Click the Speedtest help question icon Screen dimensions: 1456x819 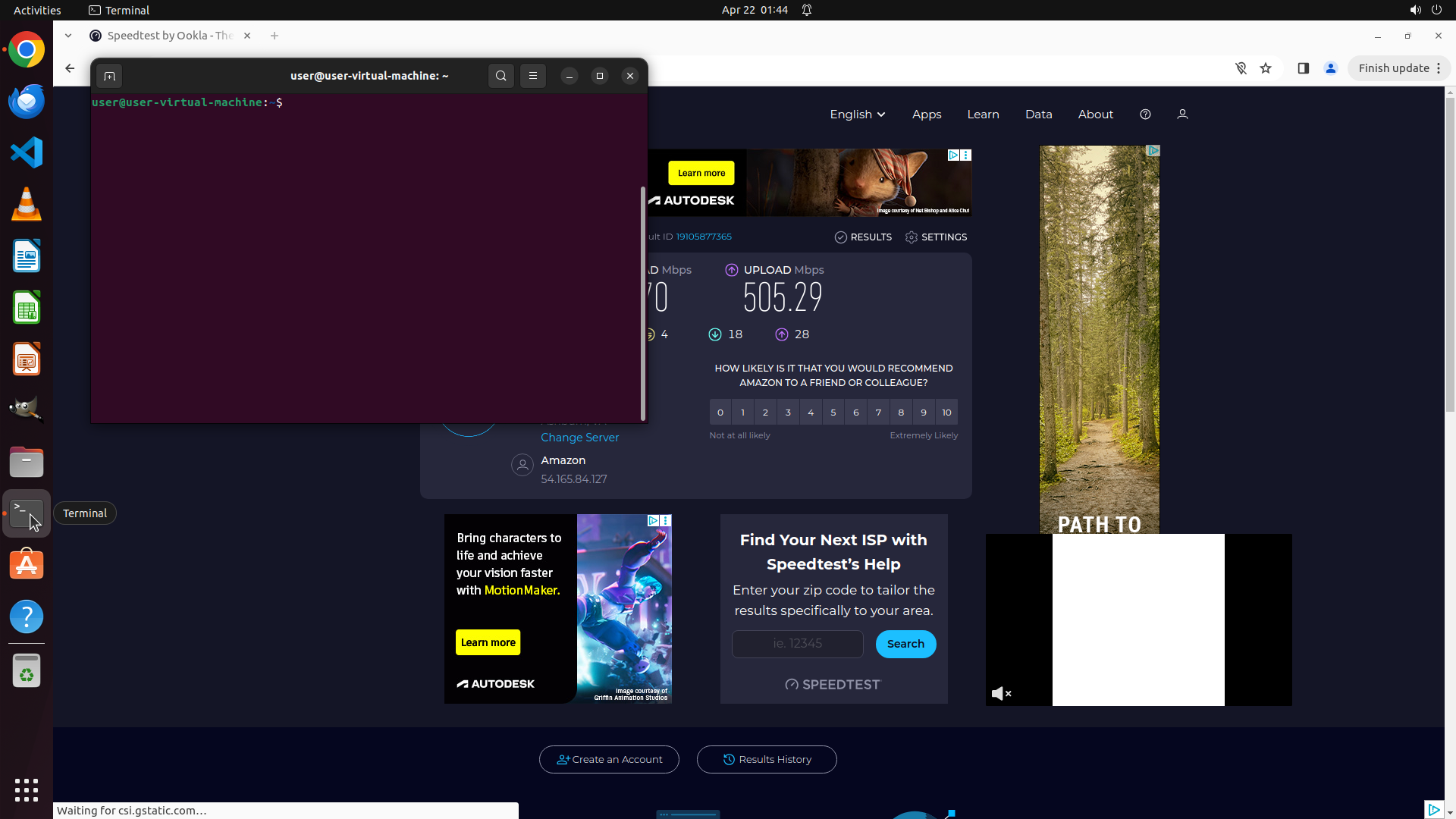pyautogui.click(x=1145, y=115)
